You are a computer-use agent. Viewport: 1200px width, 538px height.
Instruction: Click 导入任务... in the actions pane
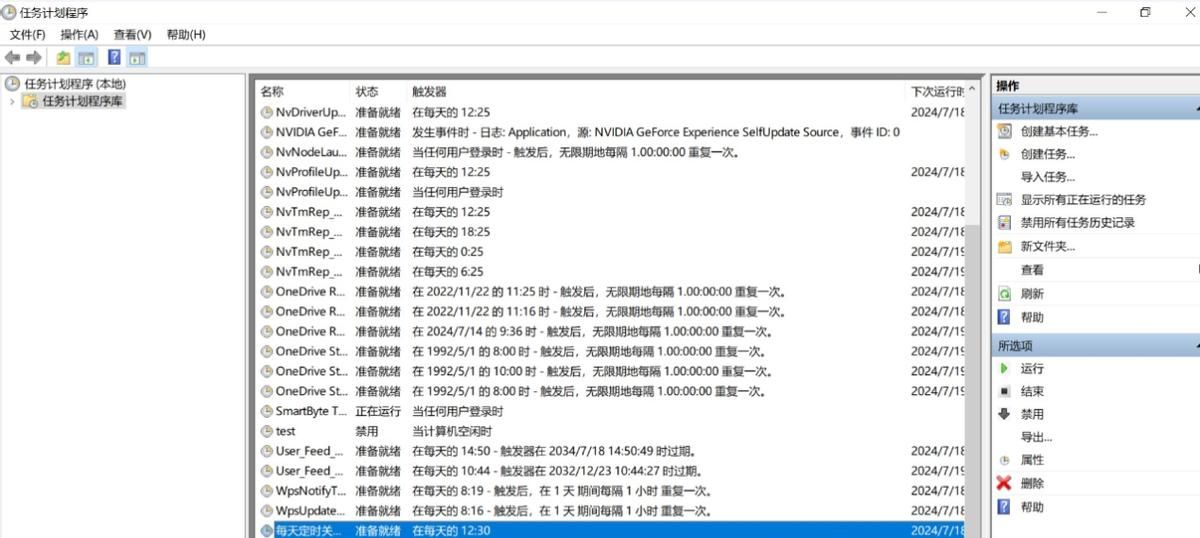[x=1047, y=177]
